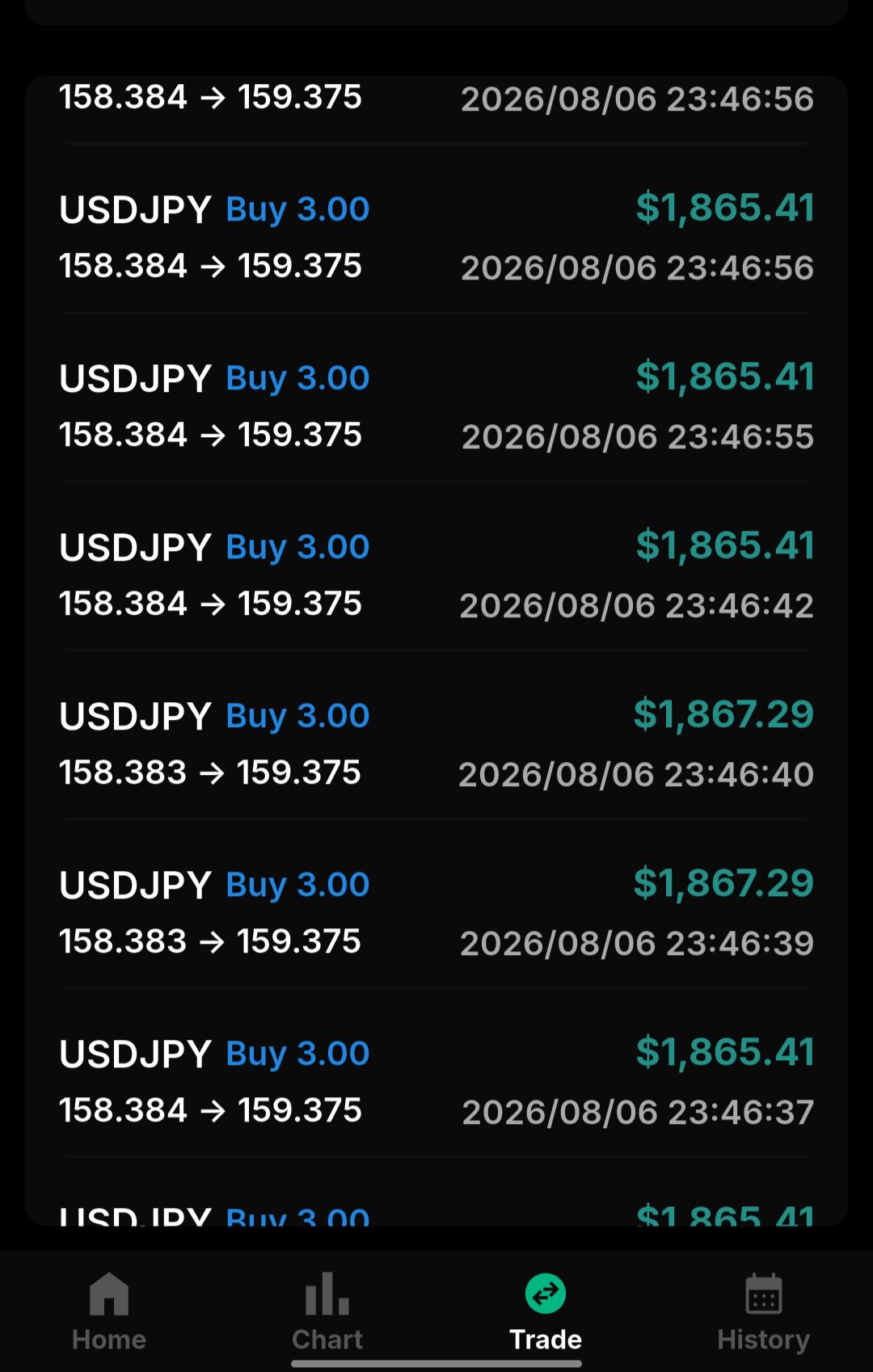Open the USDJPY trade closed at 23:46:42
This screenshot has height=1372, width=873.
[436, 574]
